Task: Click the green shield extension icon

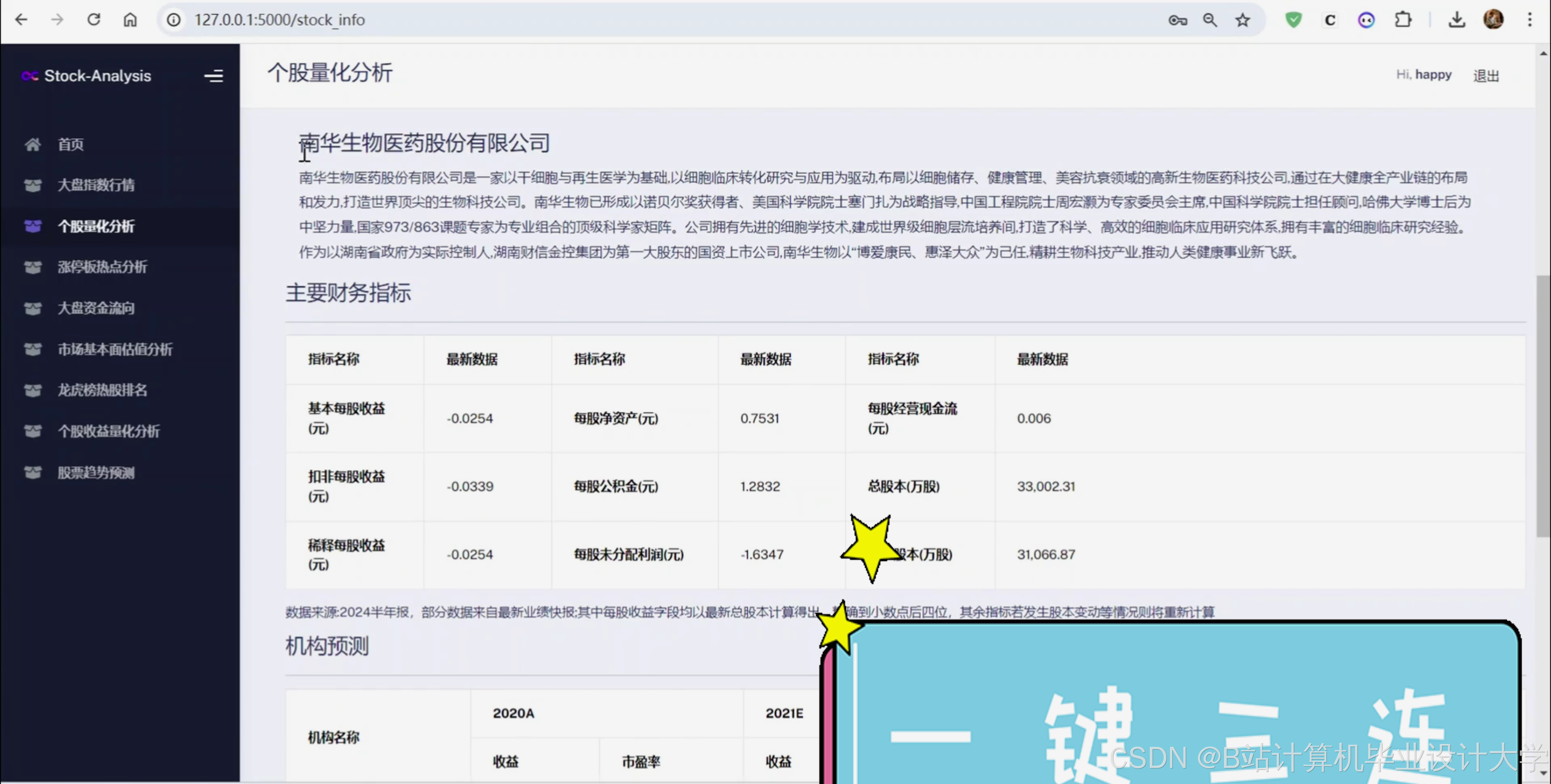Action: [1293, 20]
